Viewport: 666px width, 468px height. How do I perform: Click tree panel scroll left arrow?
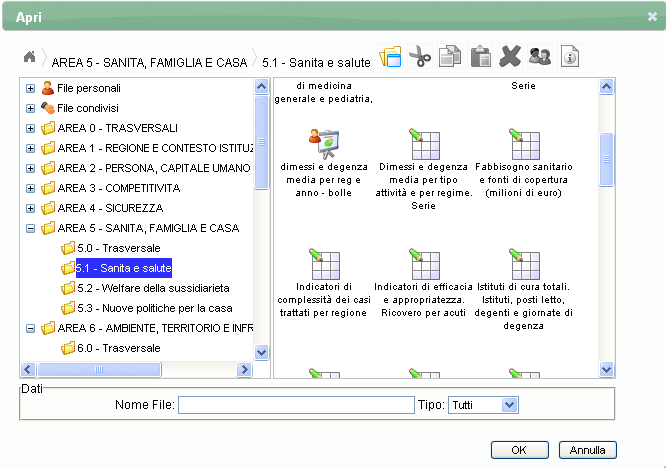(x=28, y=369)
